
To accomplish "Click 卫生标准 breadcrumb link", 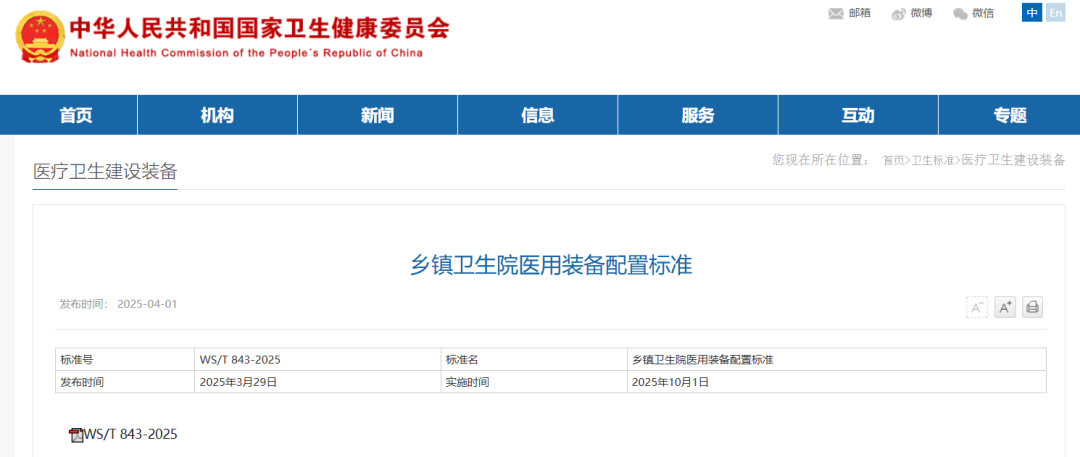I will point(932,160).
